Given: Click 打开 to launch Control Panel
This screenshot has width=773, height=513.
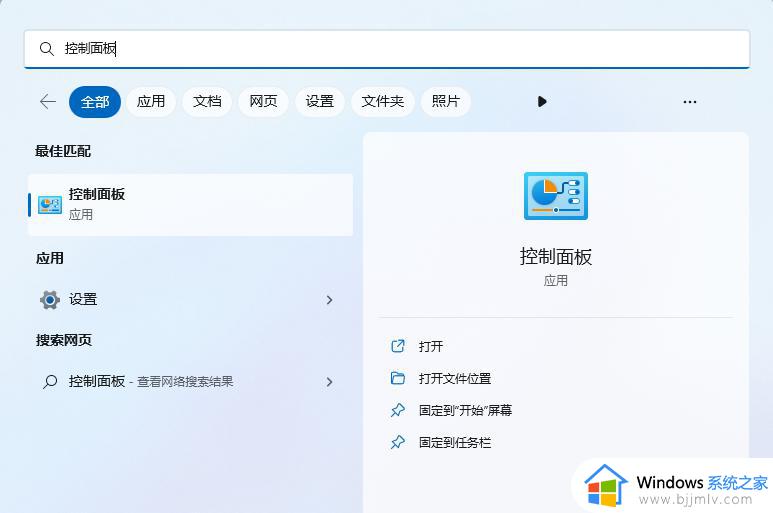Looking at the screenshot, I should (x=430, y=346).
